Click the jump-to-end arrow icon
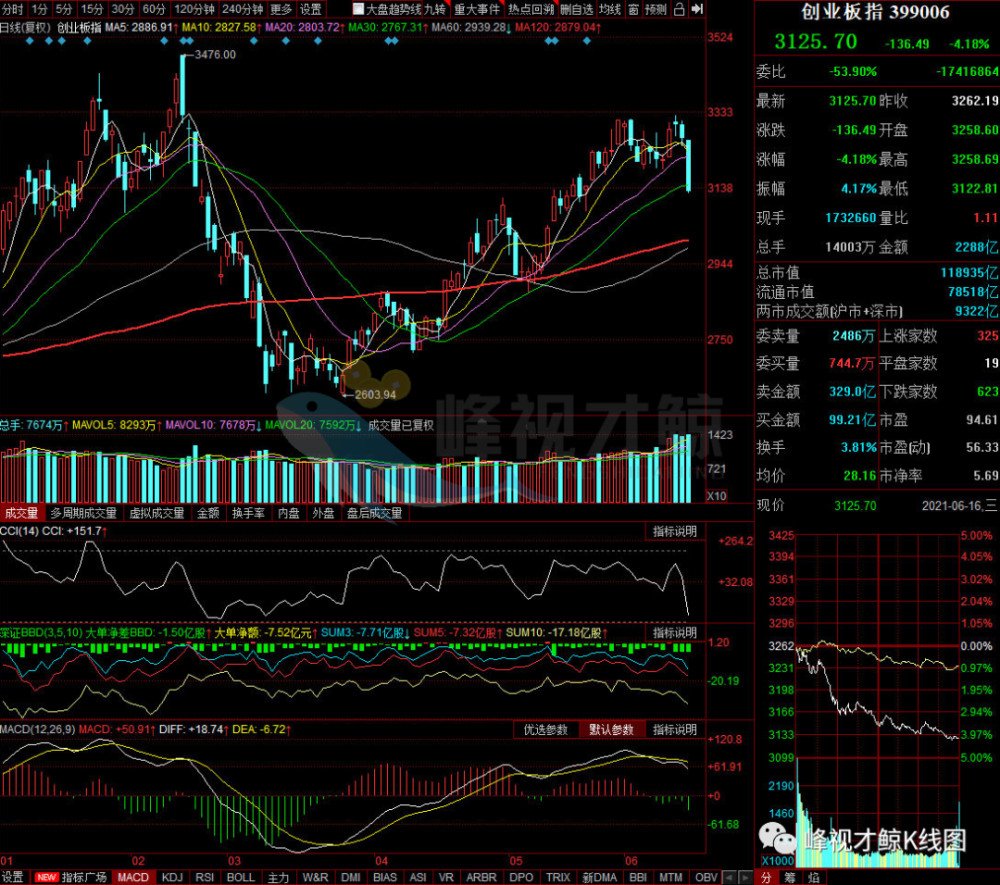1000x885 pixels. pos(697,9)
